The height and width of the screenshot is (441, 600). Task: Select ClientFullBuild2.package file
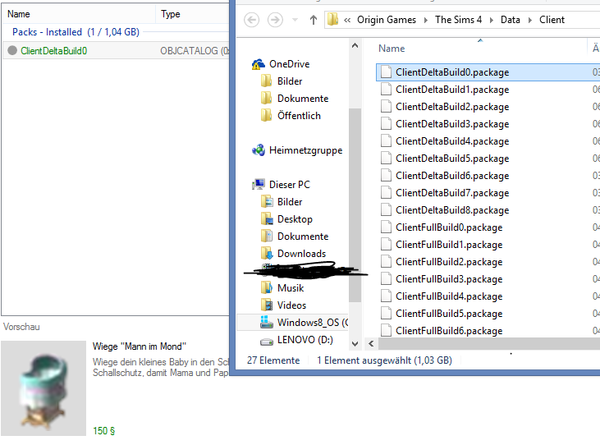click(449, 262)
